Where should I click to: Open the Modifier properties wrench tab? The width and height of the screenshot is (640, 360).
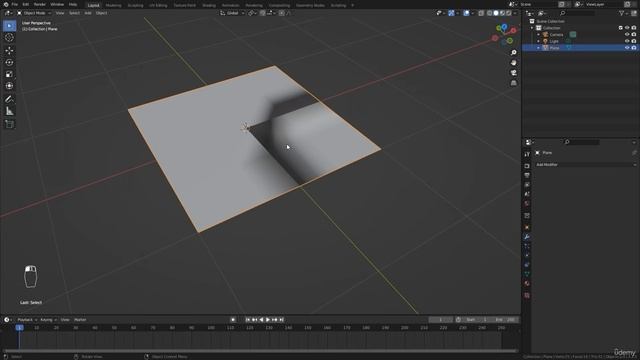tap(527, 237)
